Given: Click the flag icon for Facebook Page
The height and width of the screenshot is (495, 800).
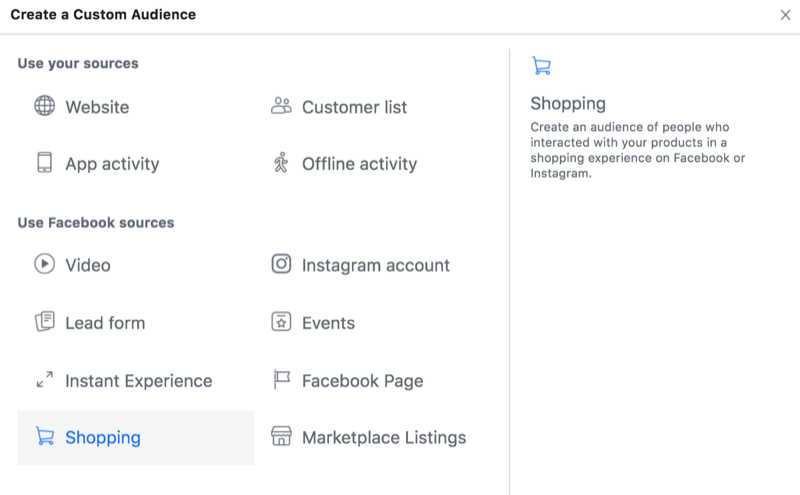Looking at the screenshot, I should coord(281,379).
